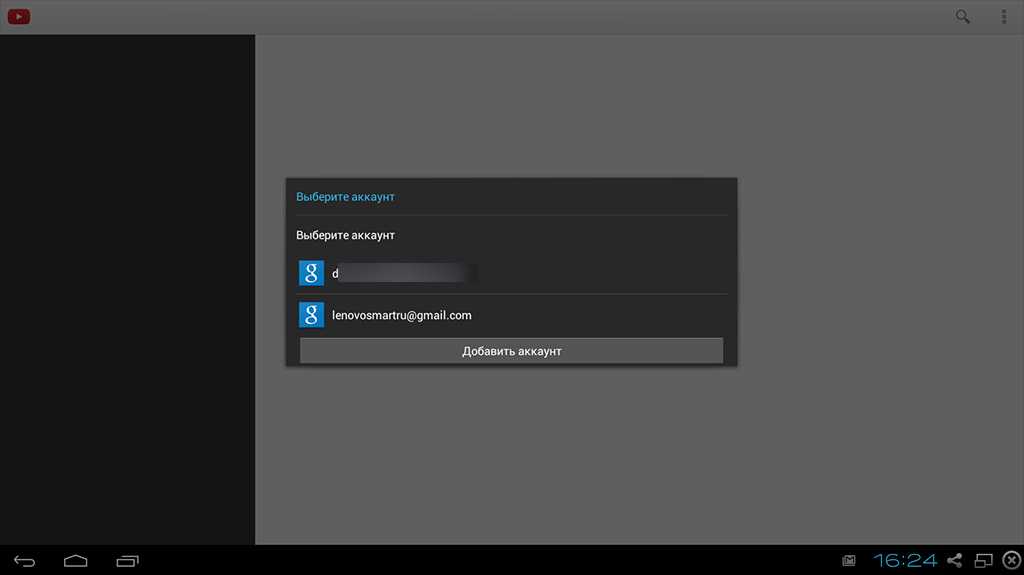Tap the share icon in status bar
Screen dimensions: 1024x575
[x=955, y=561]
